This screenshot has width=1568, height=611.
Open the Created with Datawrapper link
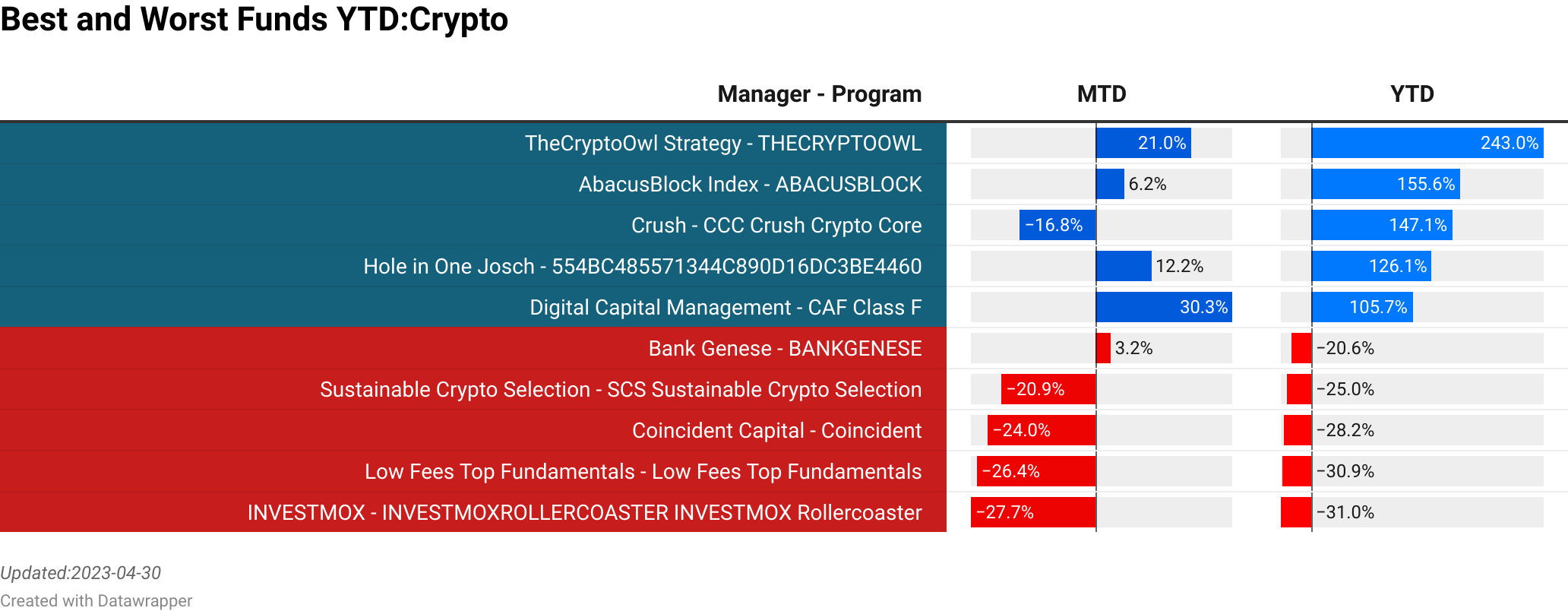[96, 601]
